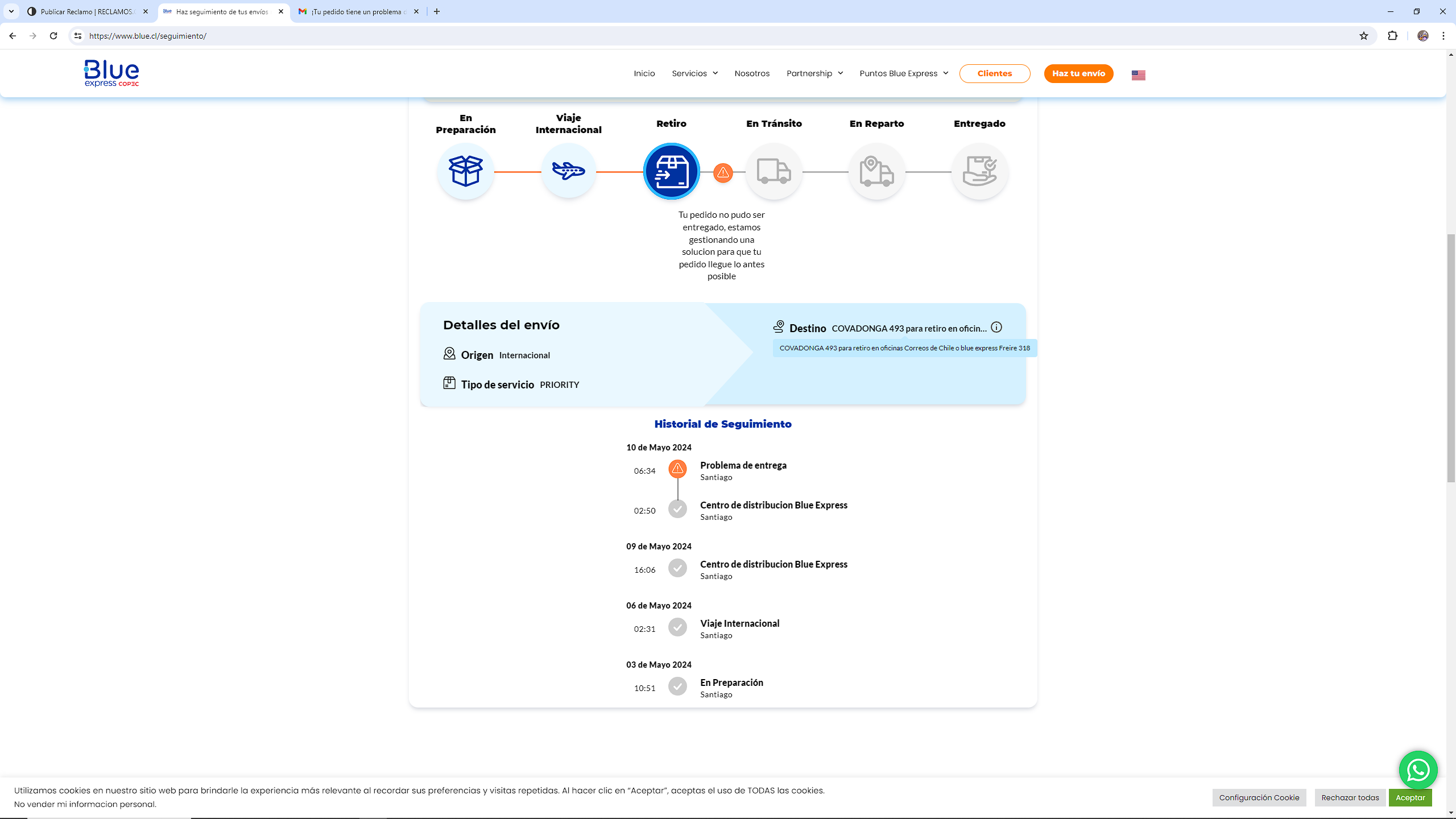
Task: Click the Viaje Internacional airplane icon
Action: click(568, 171)
